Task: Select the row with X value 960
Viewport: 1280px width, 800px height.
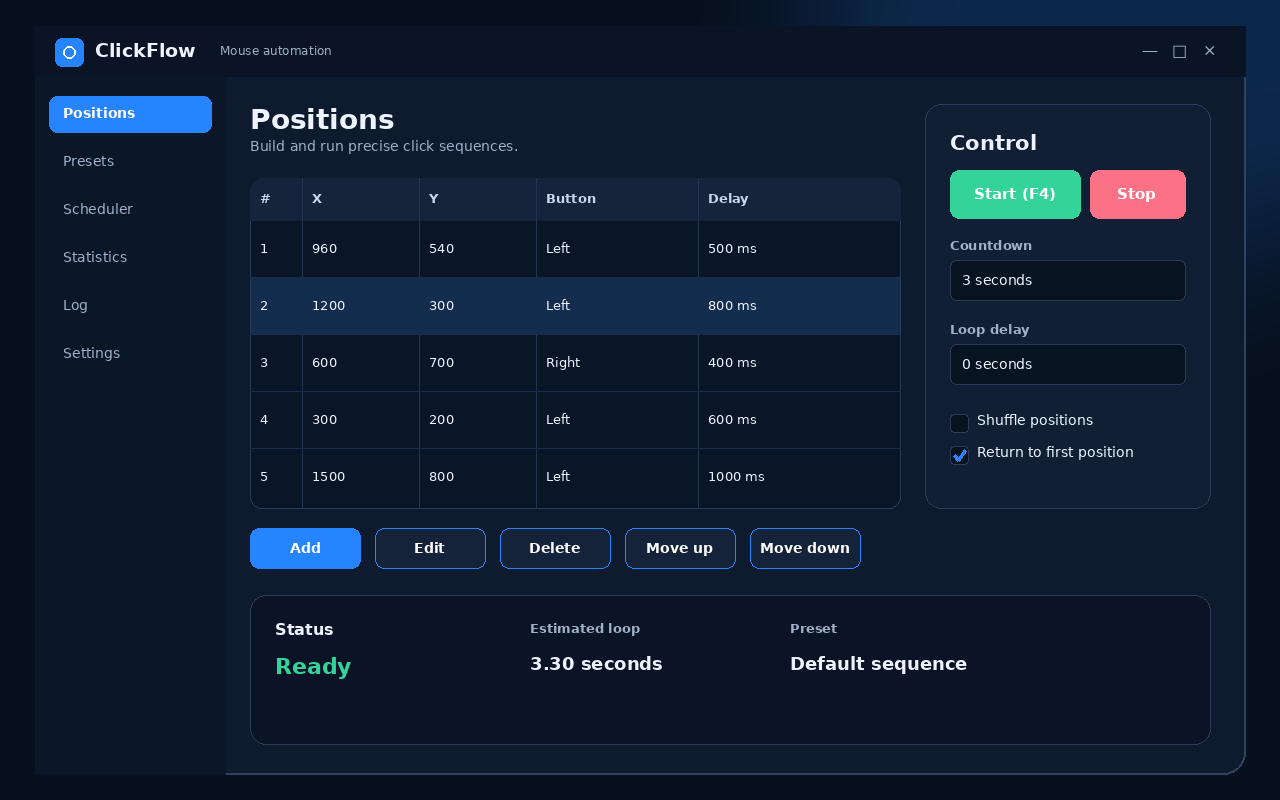Action: coord(575,249)
